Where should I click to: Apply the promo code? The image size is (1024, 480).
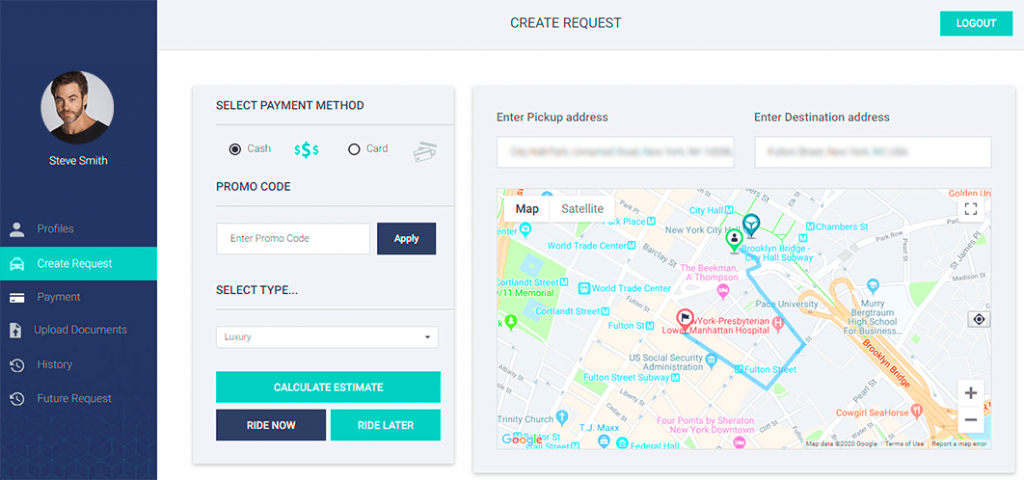tap(406, 239)
